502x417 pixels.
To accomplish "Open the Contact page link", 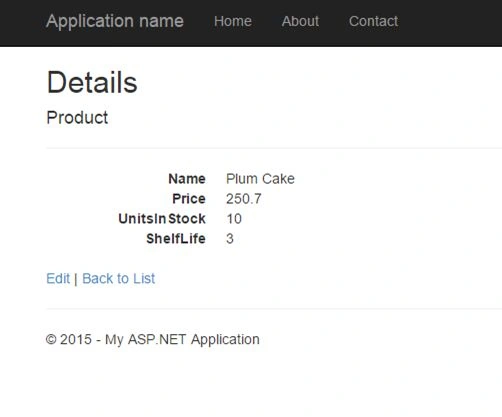I will coord(373,21).
